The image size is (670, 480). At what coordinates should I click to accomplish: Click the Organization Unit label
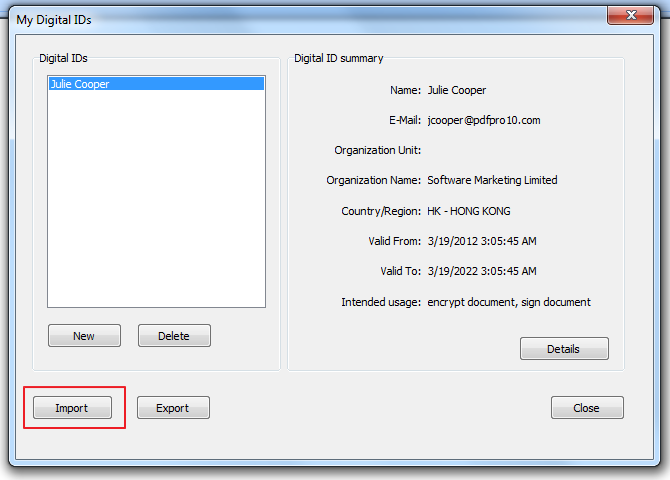[x=377, y=150]
